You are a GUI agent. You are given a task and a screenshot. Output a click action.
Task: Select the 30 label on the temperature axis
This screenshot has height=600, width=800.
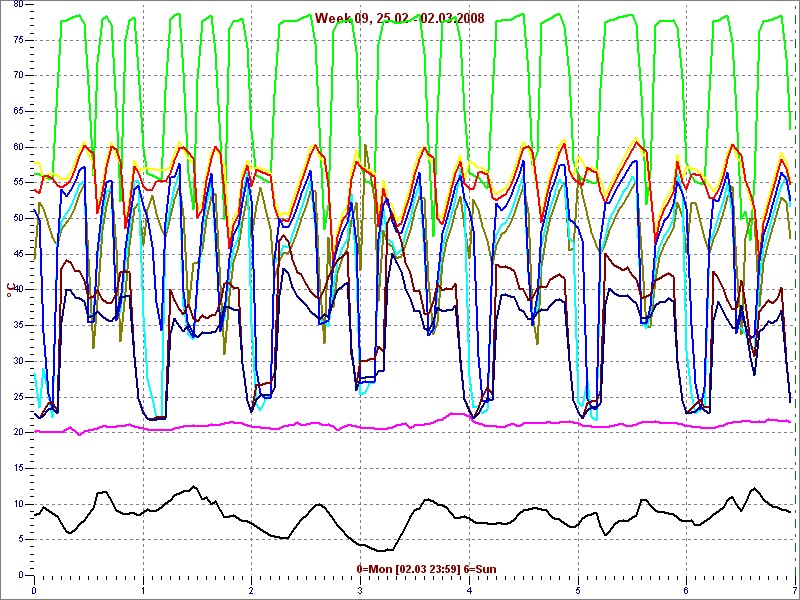coord(18,361)
